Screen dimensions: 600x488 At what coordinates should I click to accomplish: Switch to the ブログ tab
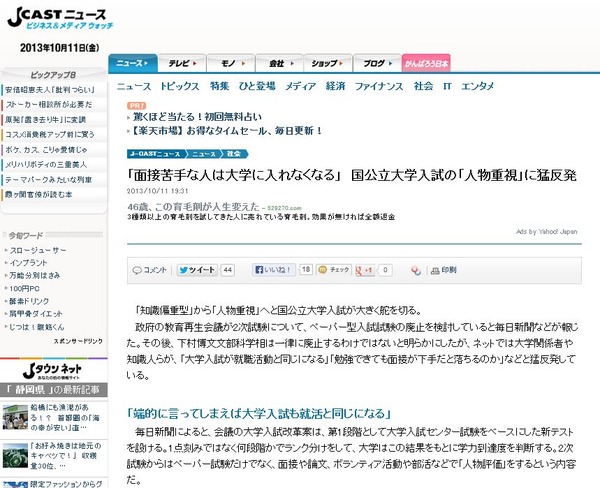tap(377, 63)
